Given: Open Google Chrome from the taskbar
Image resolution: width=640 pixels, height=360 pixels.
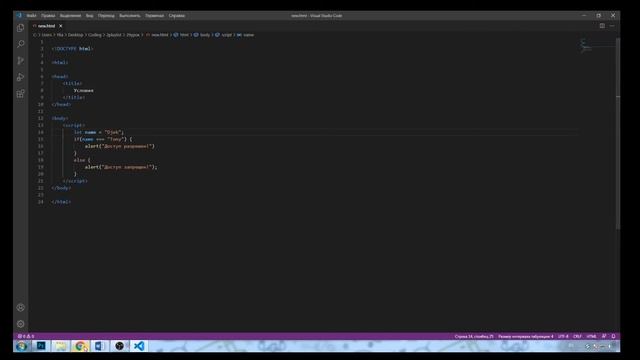Looking at the screenshot, I should (80, 346).
